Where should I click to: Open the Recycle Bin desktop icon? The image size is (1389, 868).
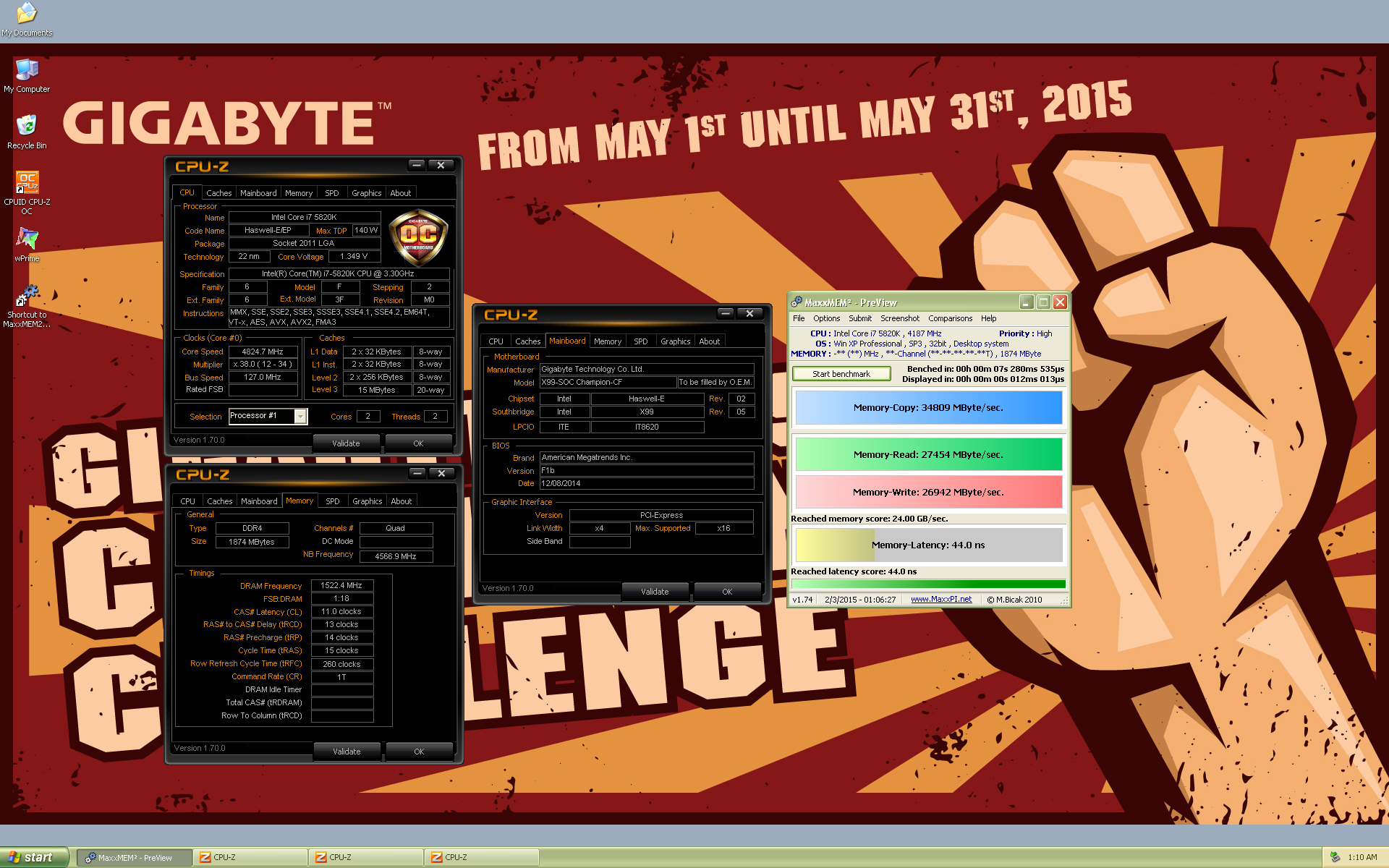(x=27, y=132)
